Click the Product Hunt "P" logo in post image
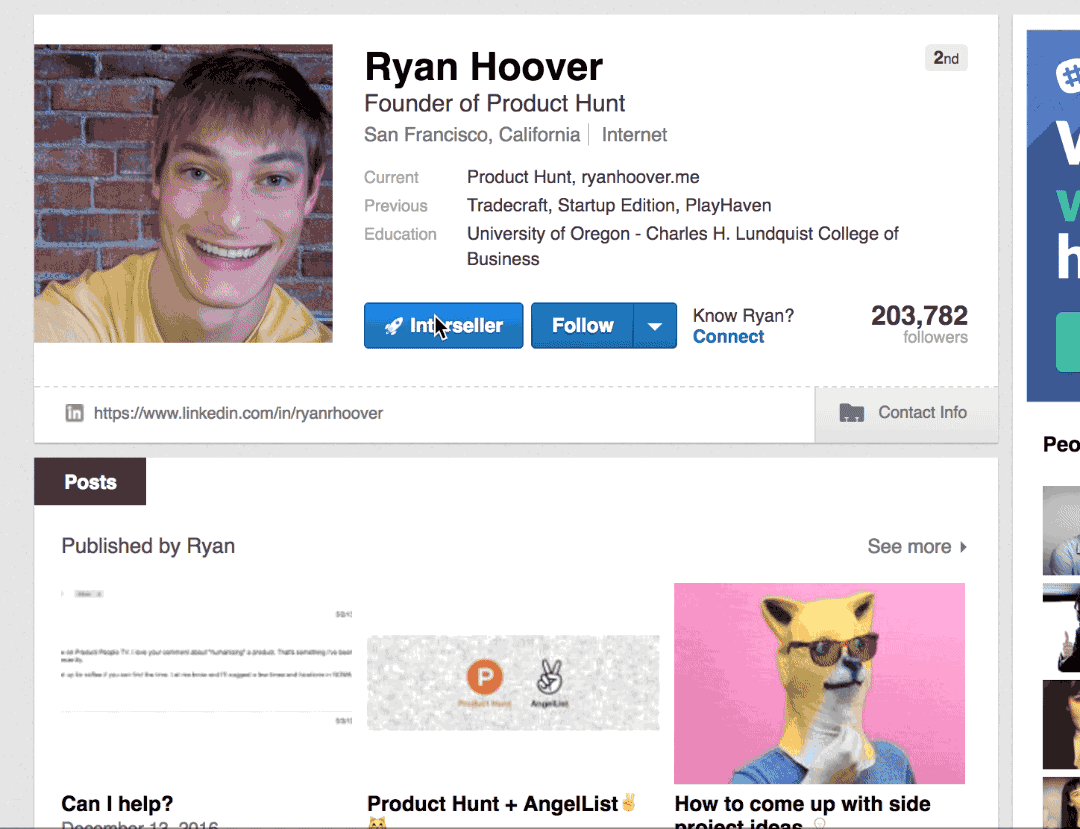The height and width of the screenshot is (829, 1080). 484,677
